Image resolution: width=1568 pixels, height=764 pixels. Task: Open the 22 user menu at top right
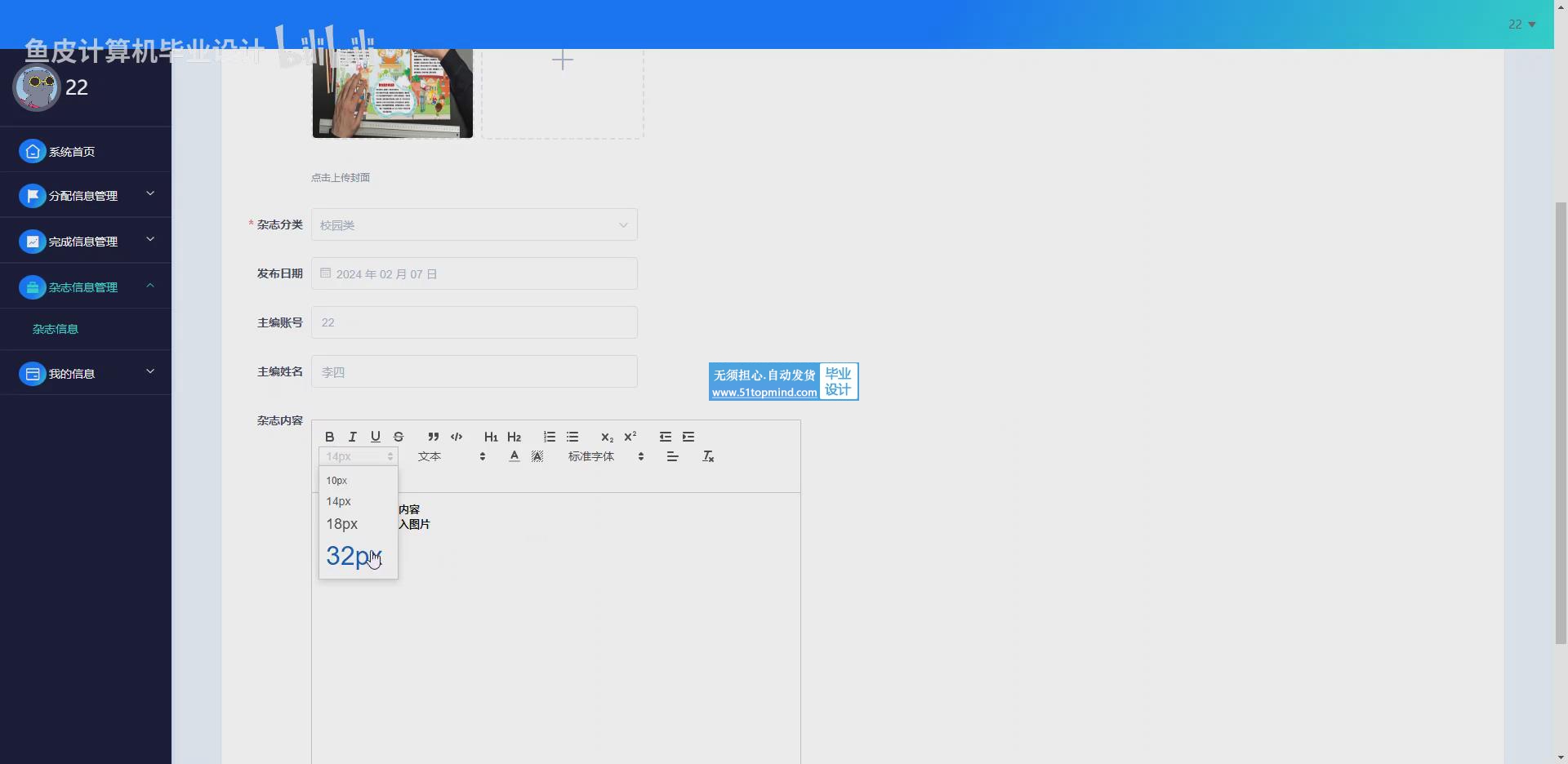tap(1521, 24)
